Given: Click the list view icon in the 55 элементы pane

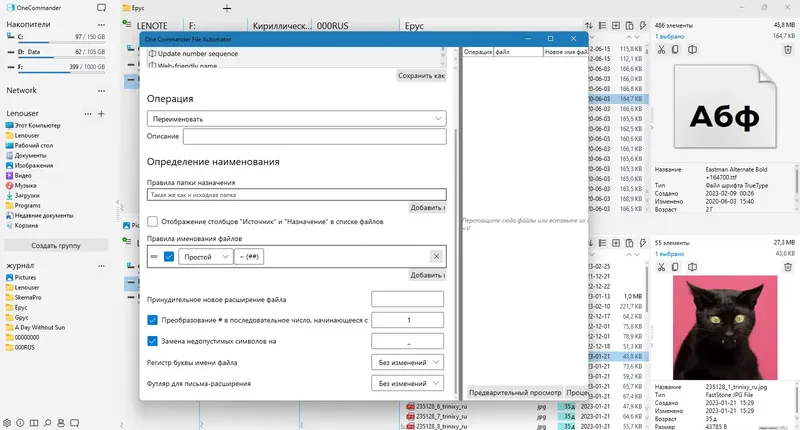Looking at the screenshot, I should [x=603, y=243].
